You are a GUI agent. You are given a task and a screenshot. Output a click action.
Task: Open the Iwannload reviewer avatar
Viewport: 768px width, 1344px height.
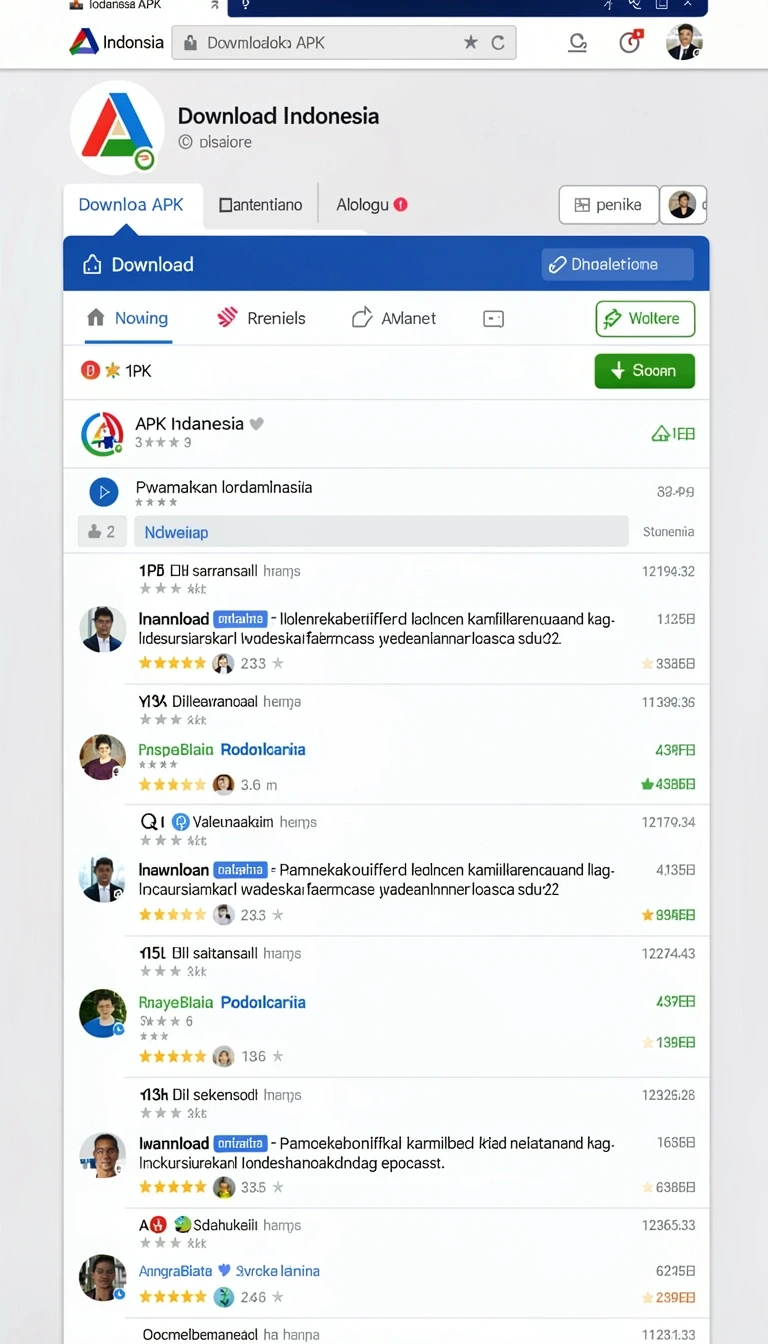[x=103, y=1154]
